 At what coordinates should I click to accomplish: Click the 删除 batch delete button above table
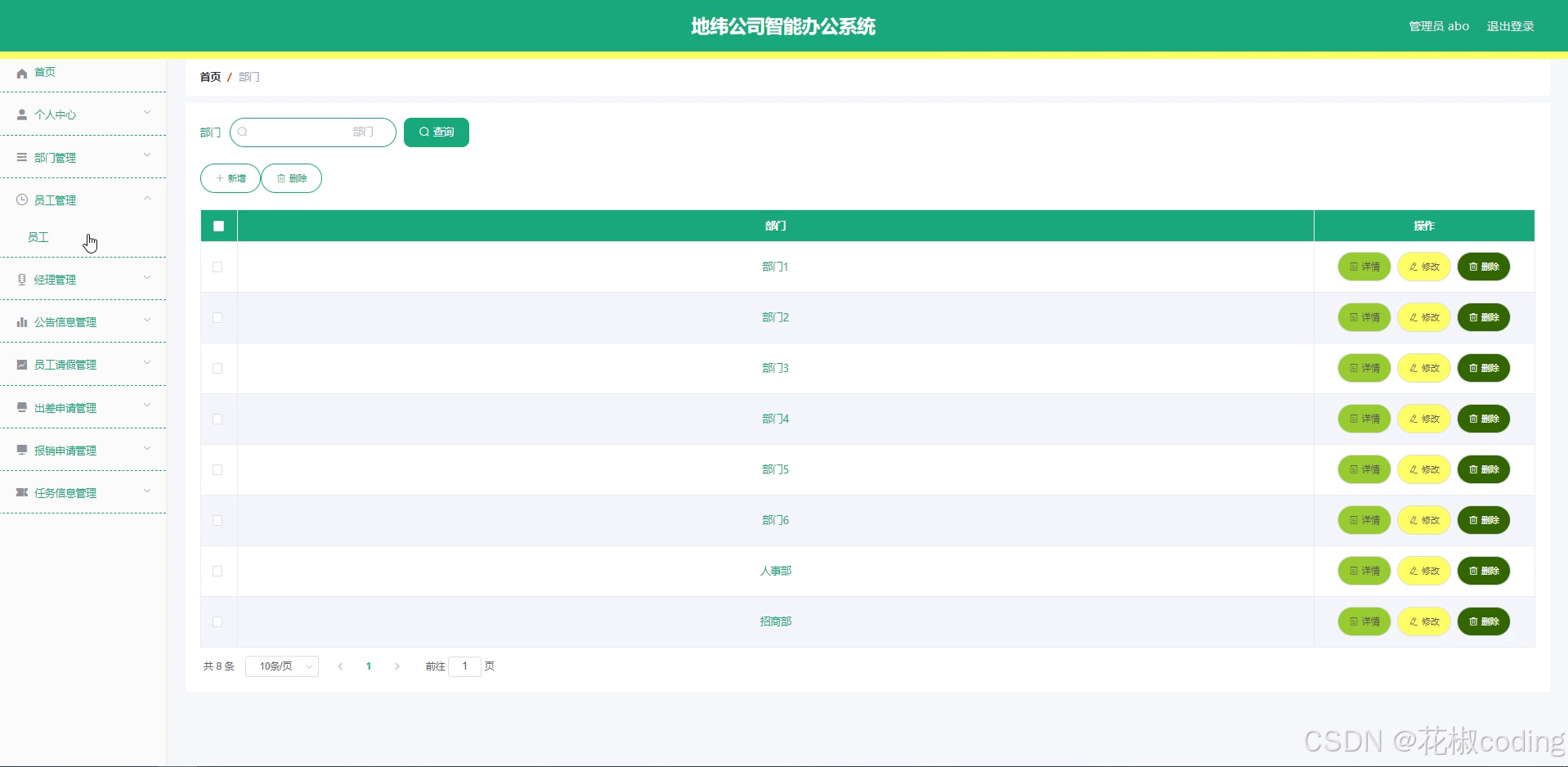[x=292, y=178]
